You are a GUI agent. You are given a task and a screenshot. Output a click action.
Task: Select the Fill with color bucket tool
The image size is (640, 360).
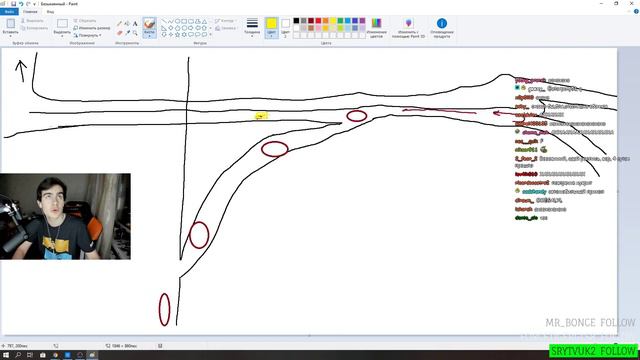(127, 24)
